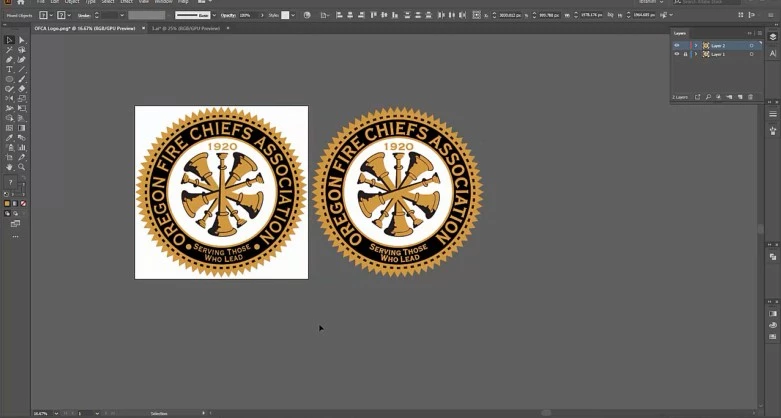Click the Style swatch in control bar

tap(285, 15)
